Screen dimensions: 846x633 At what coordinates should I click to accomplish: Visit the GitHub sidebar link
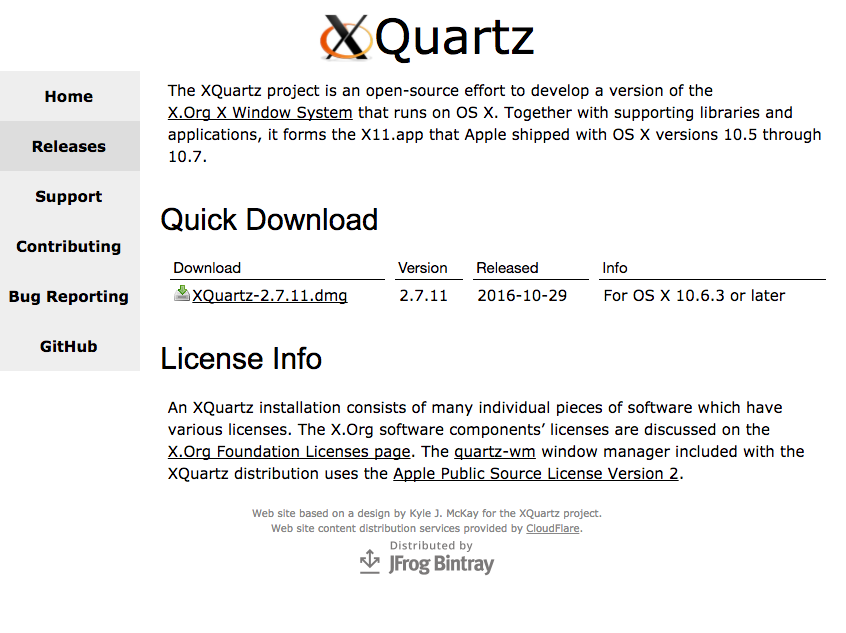pos(69,347)
